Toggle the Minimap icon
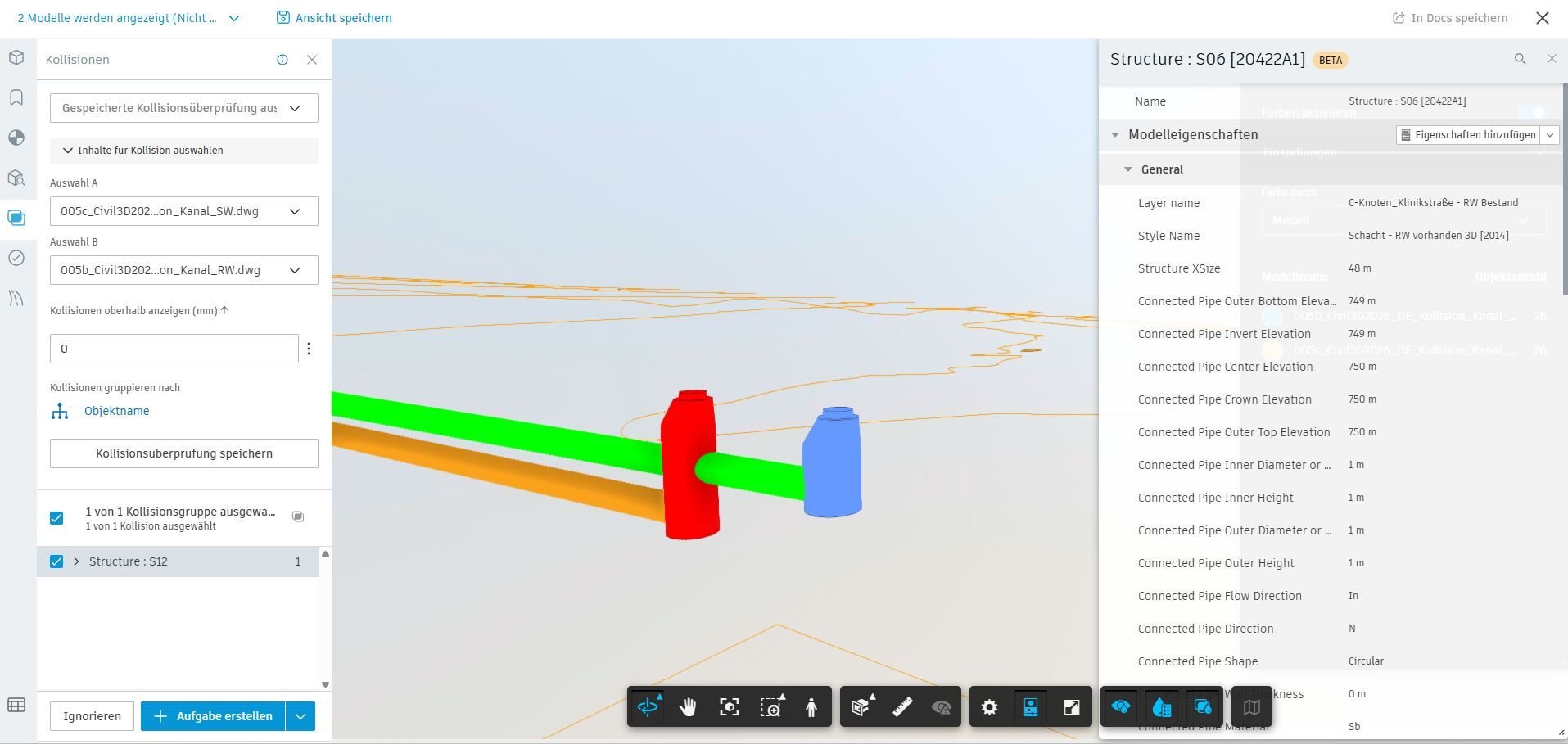This screenshot has height=744, width=1568. click(1251, 707)
